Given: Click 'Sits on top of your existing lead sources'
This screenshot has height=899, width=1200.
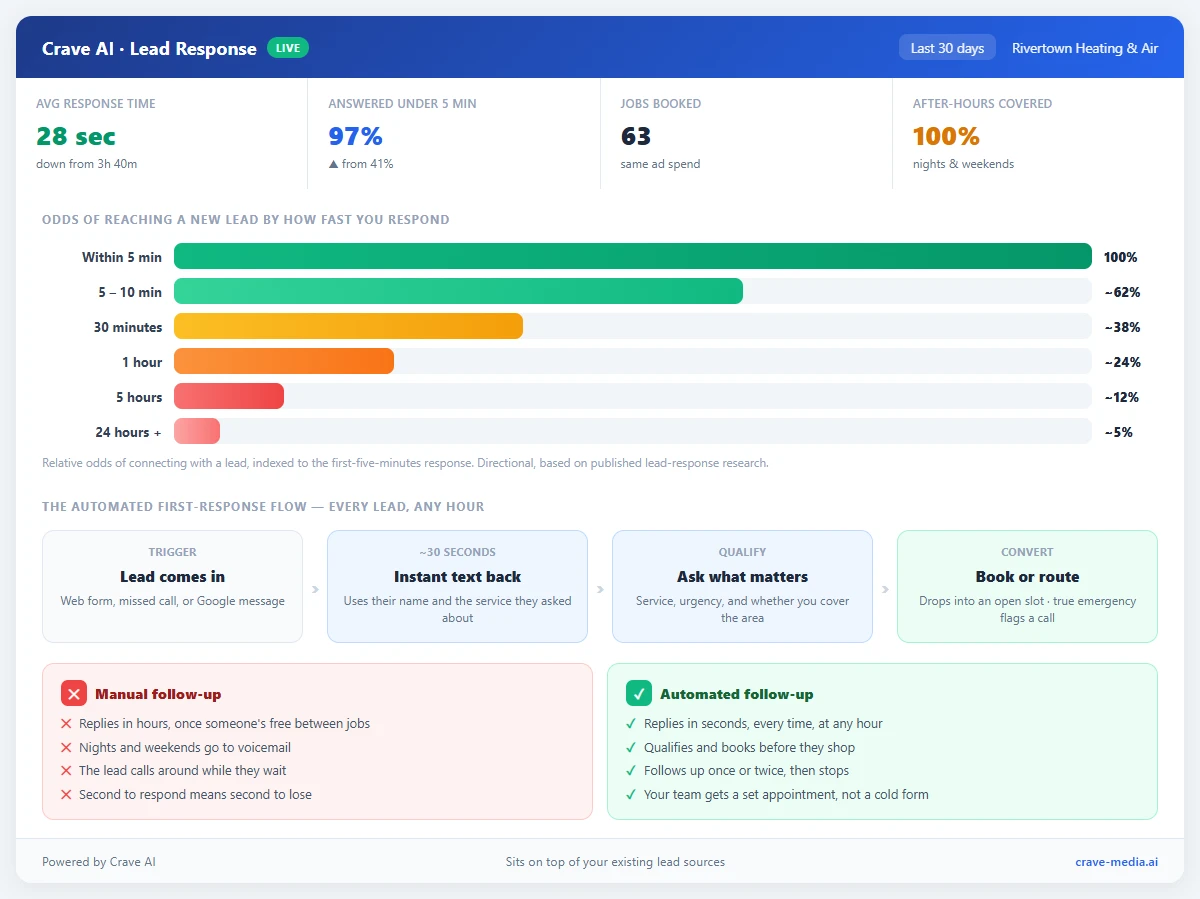Looking at the screenshot, I should 615,862.
